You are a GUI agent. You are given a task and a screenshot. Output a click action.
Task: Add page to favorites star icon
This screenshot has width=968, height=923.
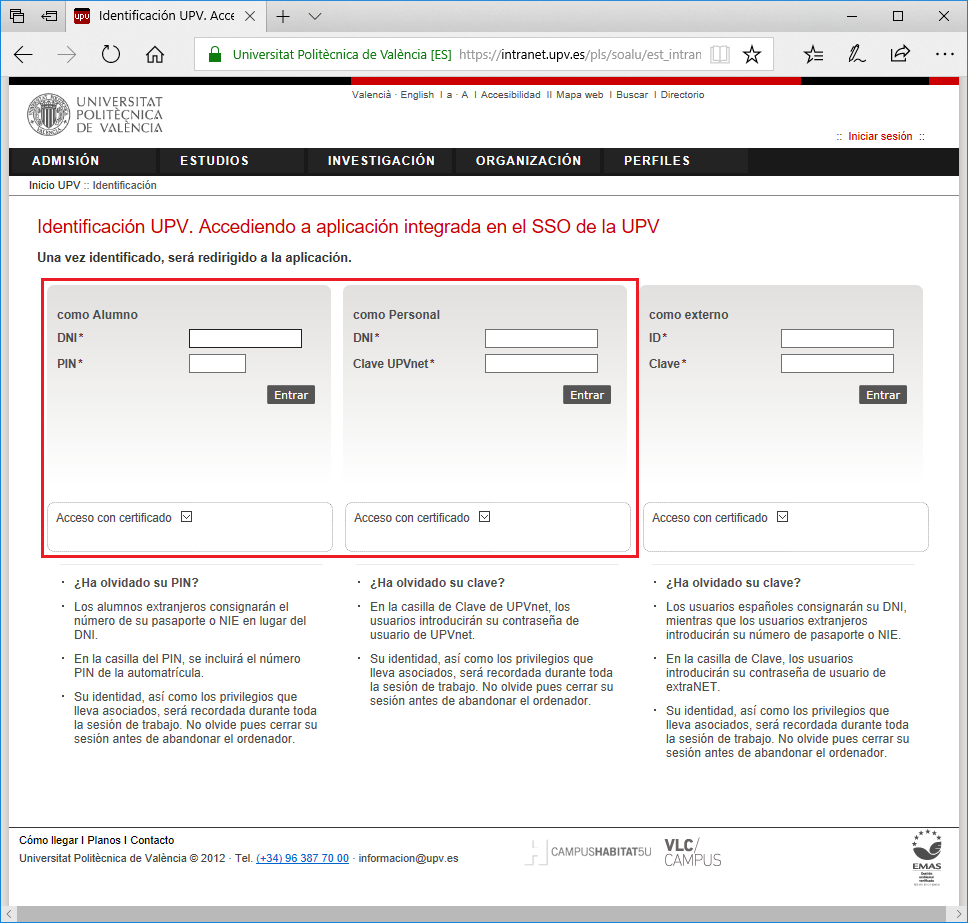tap(752, 55)
